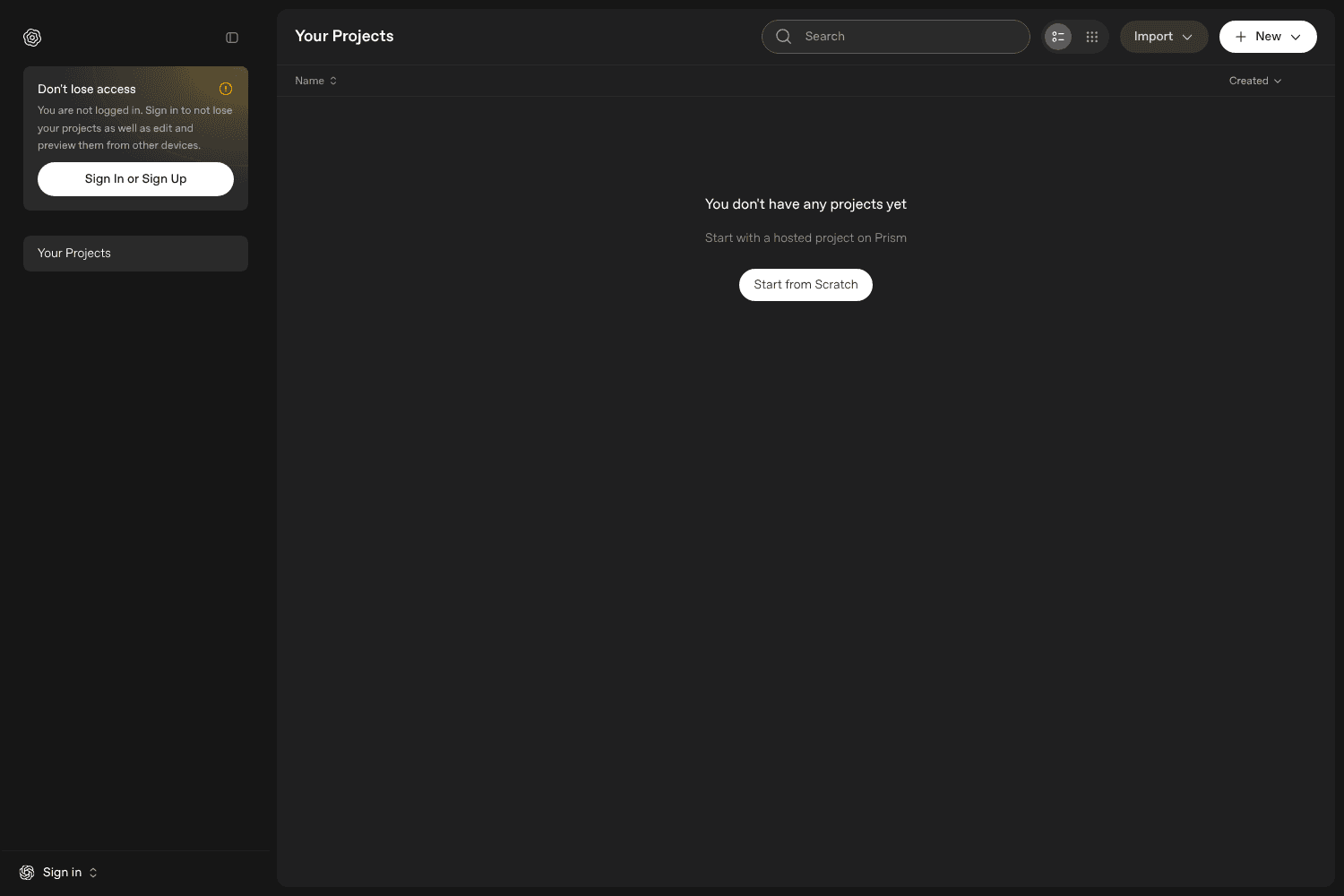Click the OpenAI logo in the sidebar header
Image resolution: width=1344 pixels, height=896 pixels.
click(32, 38)
